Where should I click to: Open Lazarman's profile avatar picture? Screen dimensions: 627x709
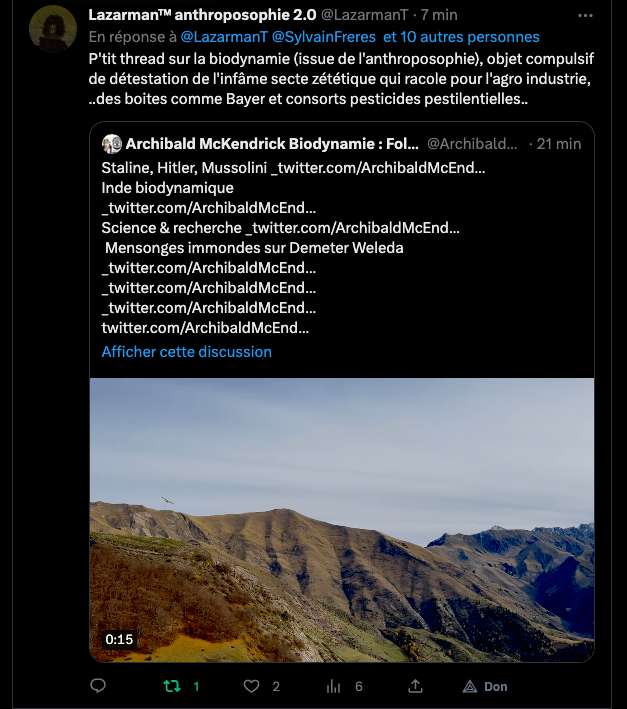(53, 29)
